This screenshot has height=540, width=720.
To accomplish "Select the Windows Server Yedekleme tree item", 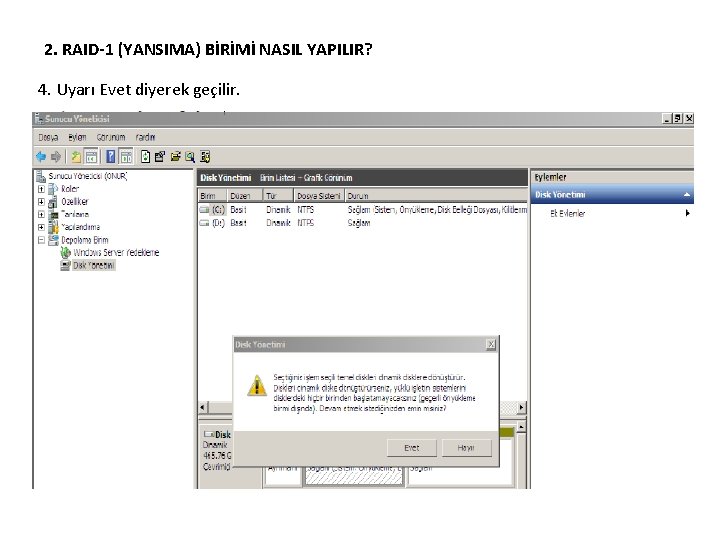I will [x=116, y=253].
